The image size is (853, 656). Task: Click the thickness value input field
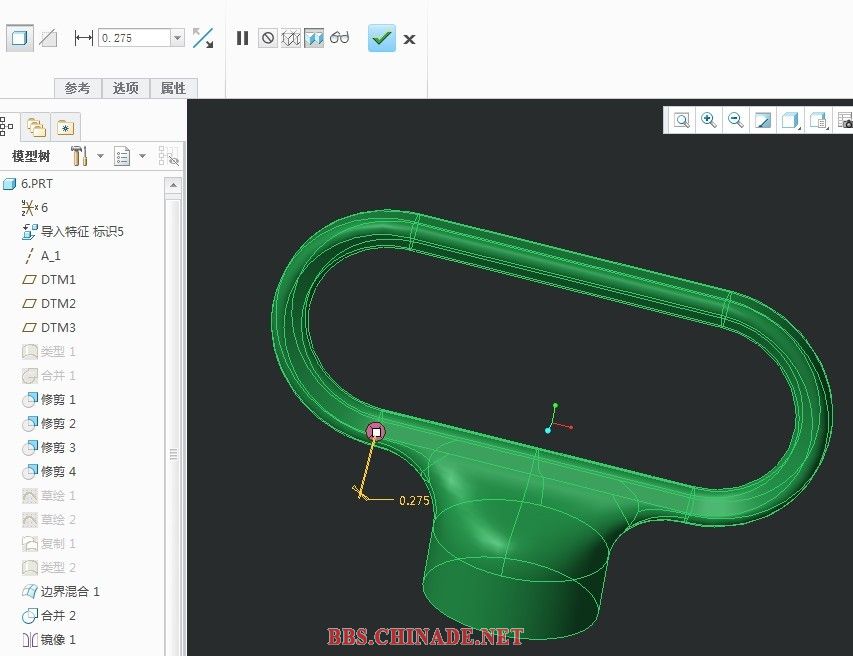pyautogui.click(x=134, y=38)
